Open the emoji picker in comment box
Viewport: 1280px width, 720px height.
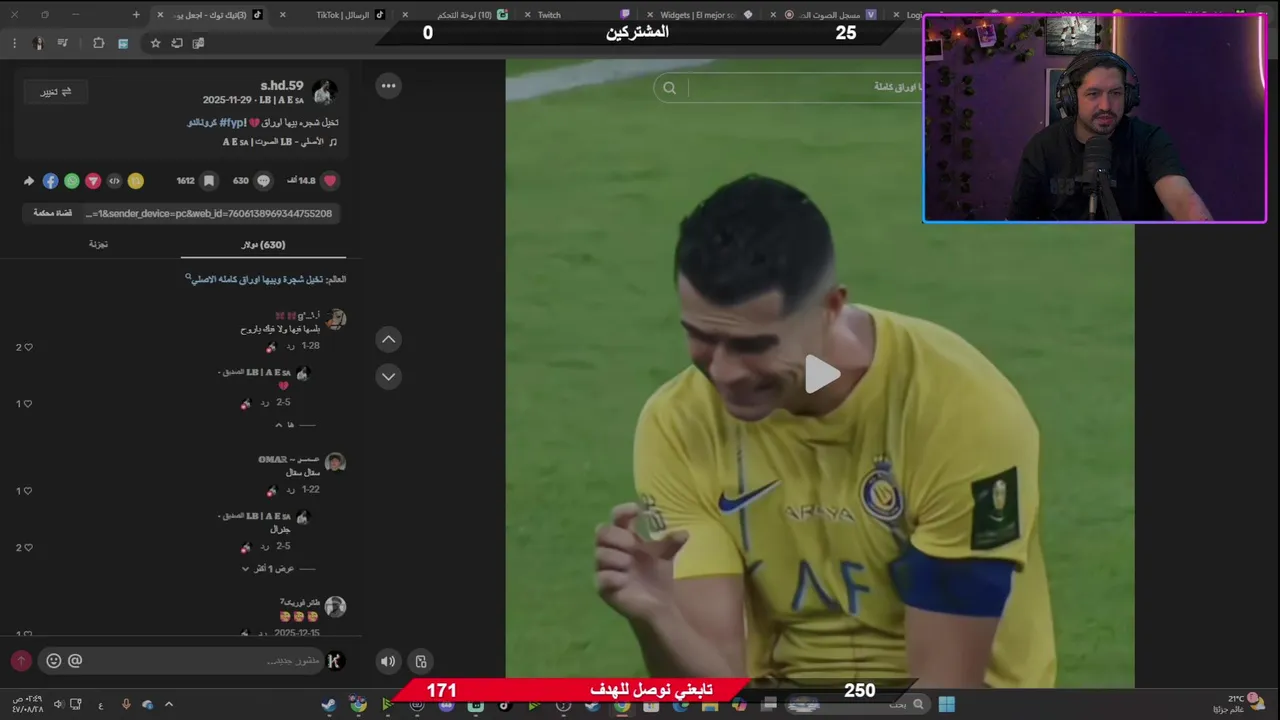54,660
